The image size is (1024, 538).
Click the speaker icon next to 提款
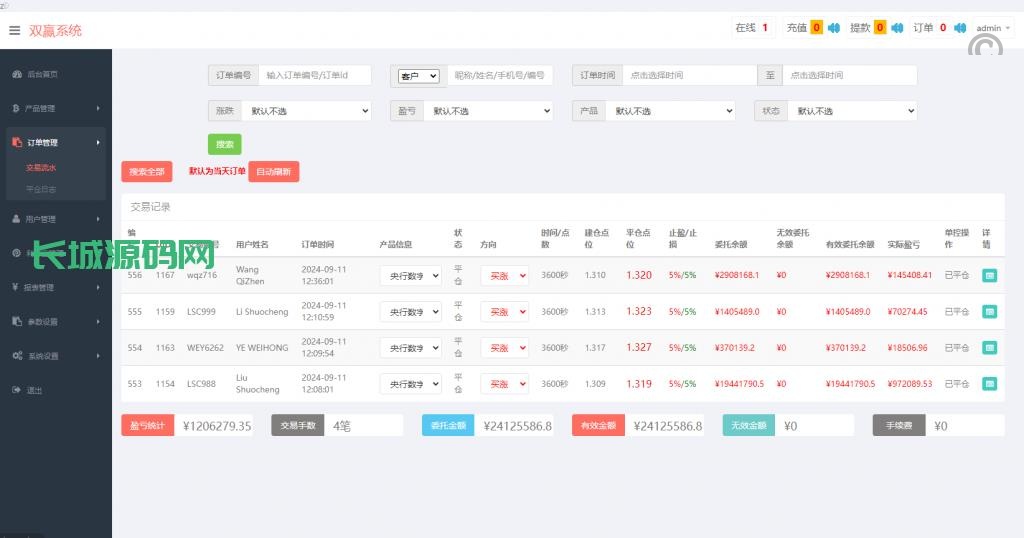click(x=897, y=28)
